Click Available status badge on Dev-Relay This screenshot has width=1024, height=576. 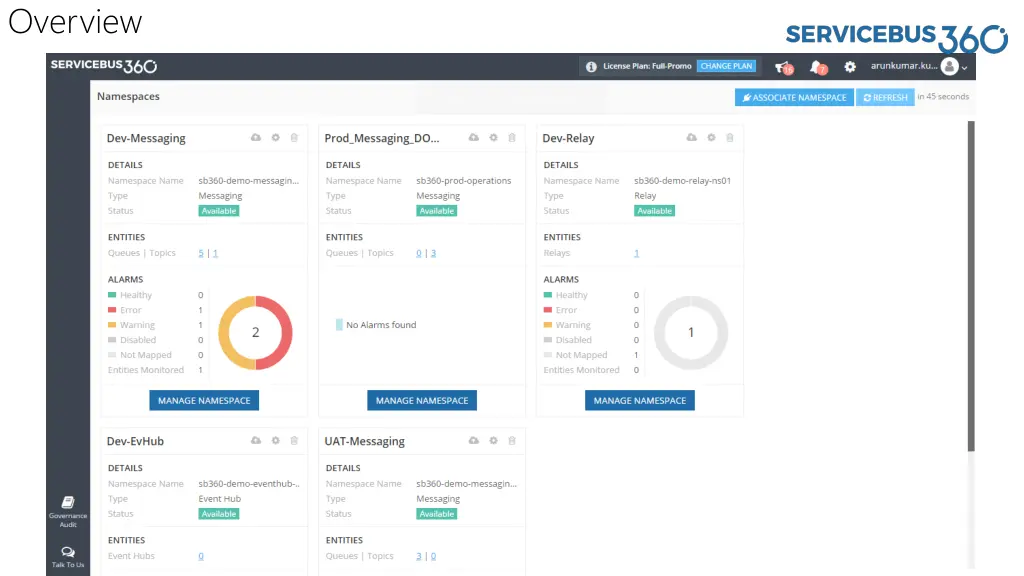click(654, 211)
